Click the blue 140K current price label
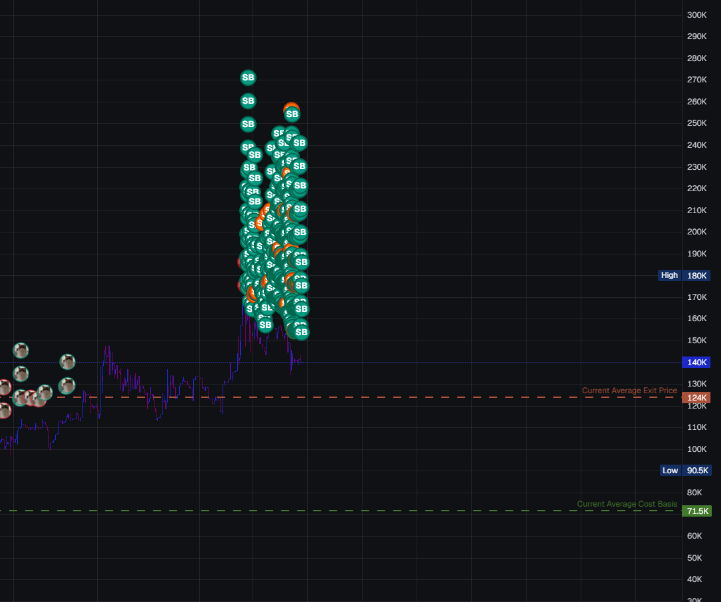This screenshot has width=721, height=602. [x=696, y=362]
